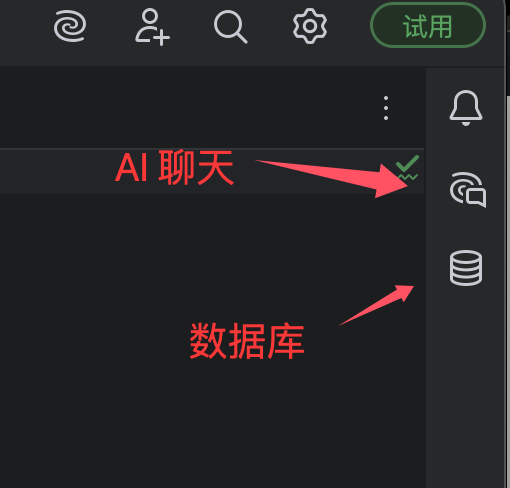Viewport: 510px width, 488px height.
Task: Open the Database tool window icon
Action: 466,268
